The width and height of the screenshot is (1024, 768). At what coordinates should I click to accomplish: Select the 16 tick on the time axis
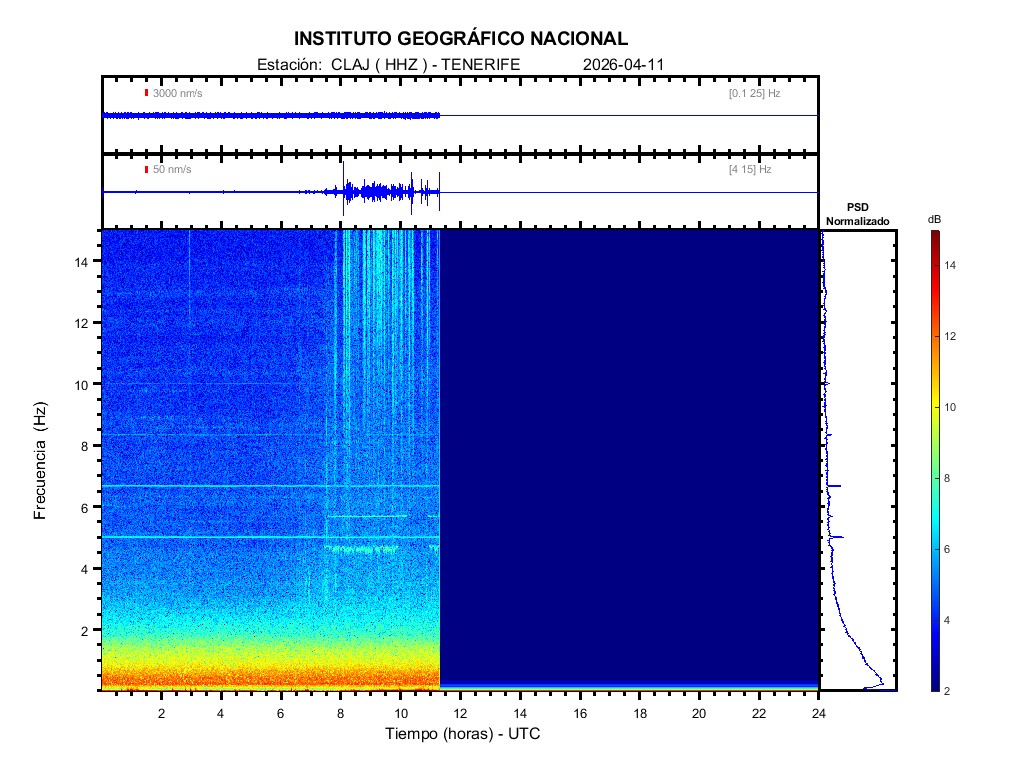(580, 712)
